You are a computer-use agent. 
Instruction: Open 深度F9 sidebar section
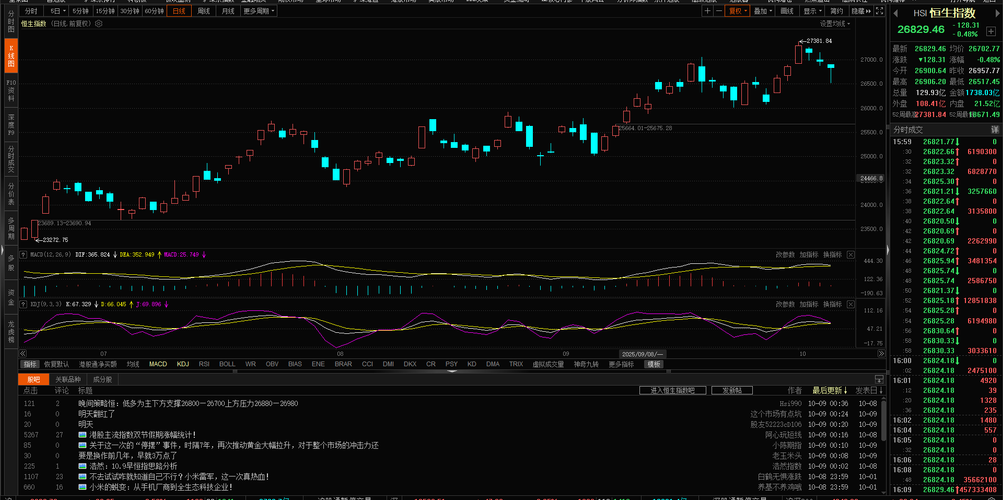pos(11,125)
